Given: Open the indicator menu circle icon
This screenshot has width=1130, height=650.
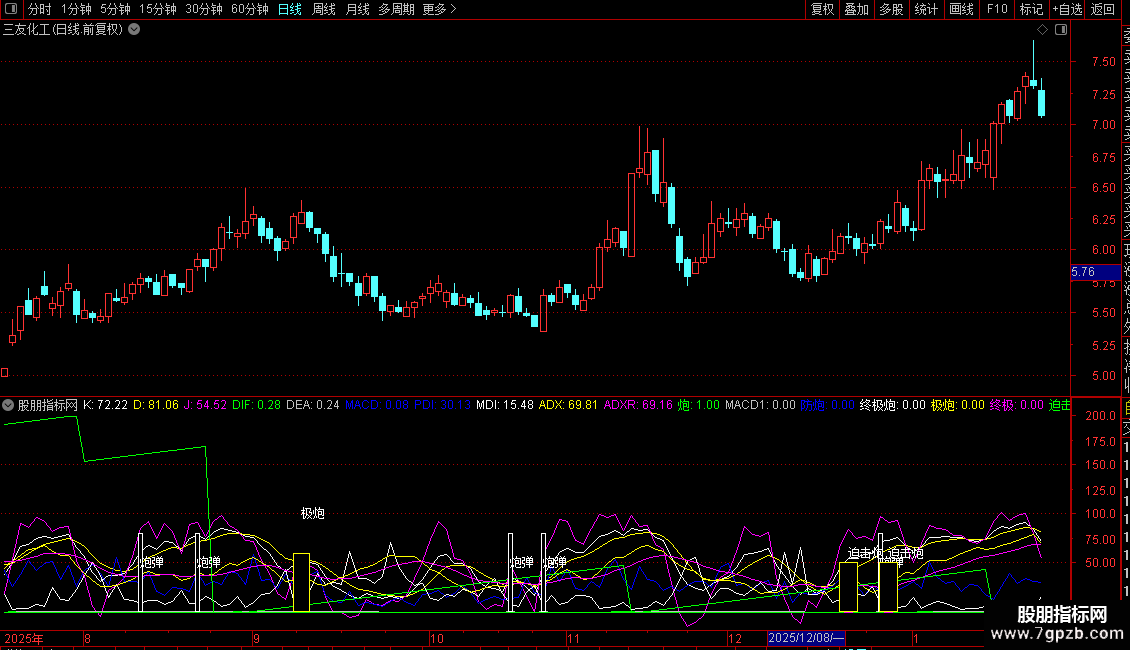Looking at the screenshot, I should pyautogui.click(x=9, y=405).
